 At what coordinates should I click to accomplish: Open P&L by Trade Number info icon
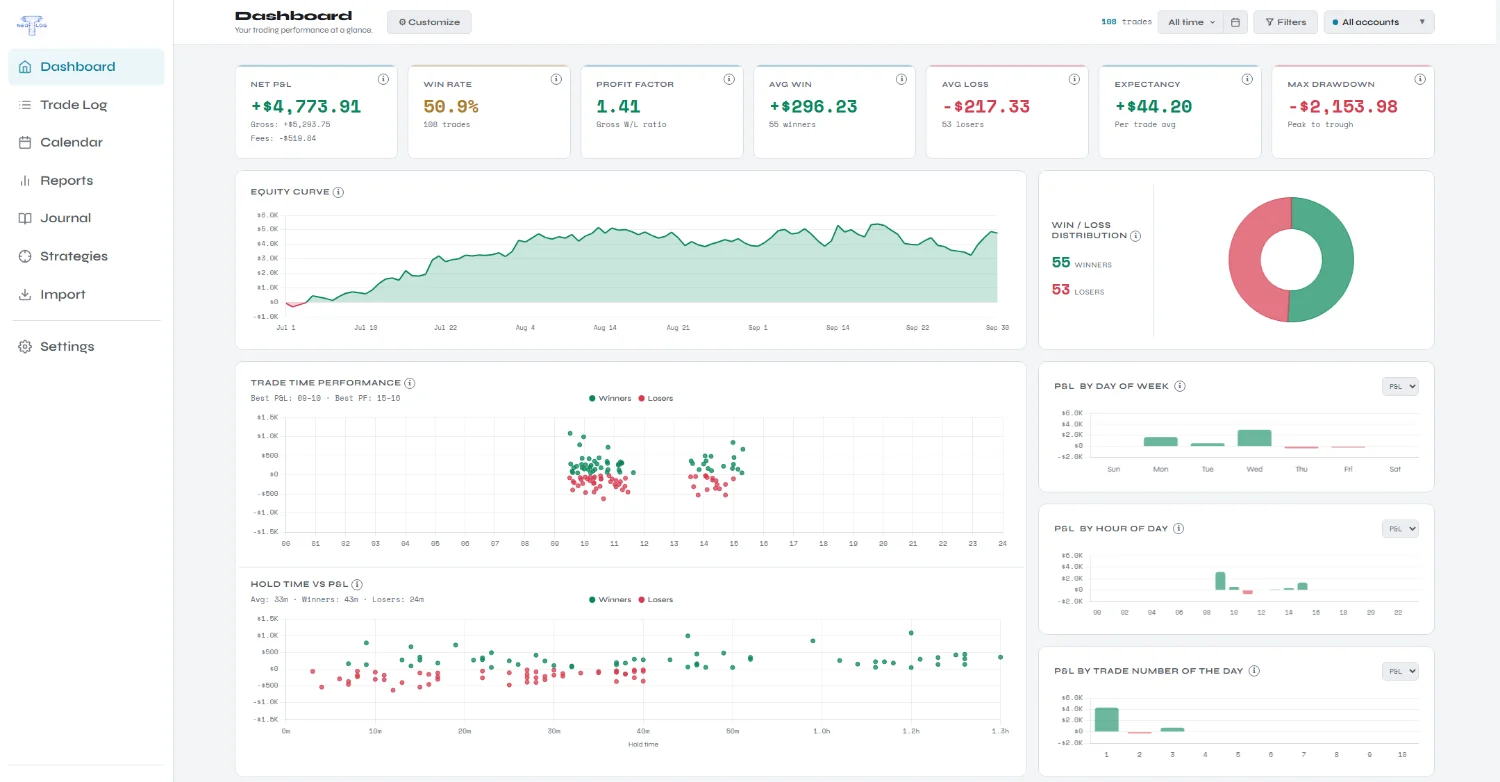(x=1254, y=671)
